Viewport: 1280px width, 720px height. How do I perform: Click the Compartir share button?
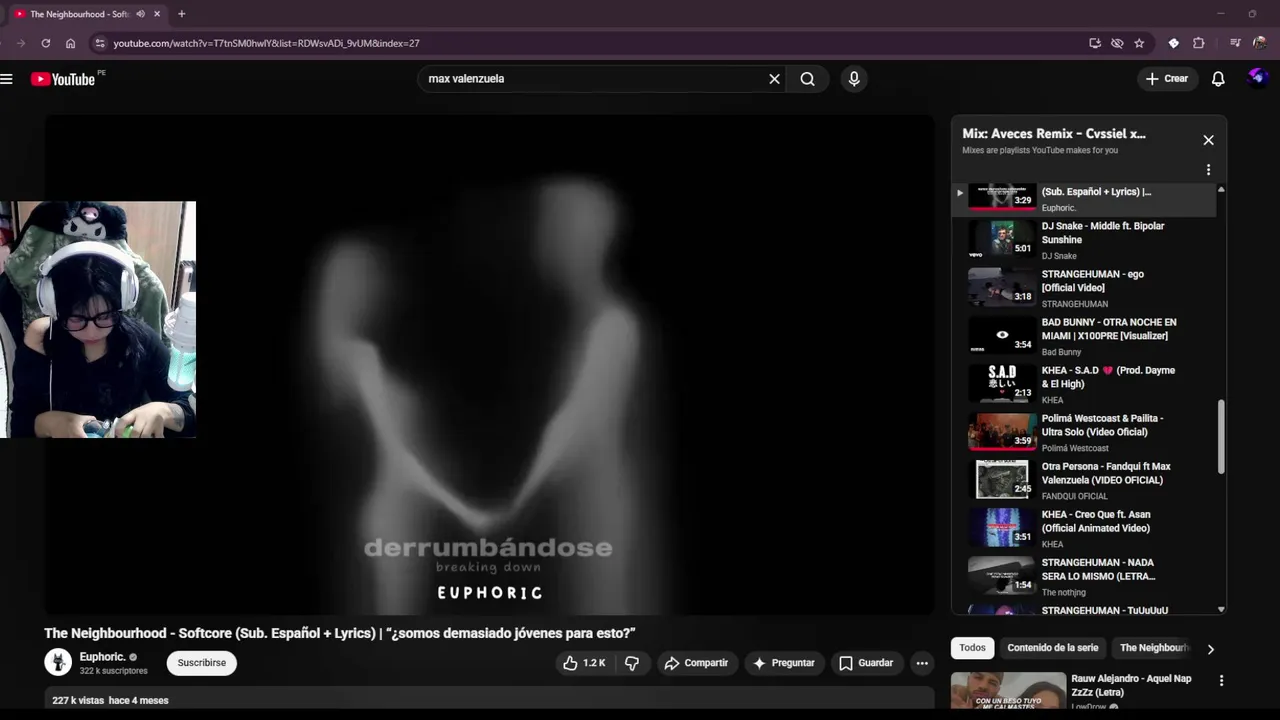(x=696, y=663)
